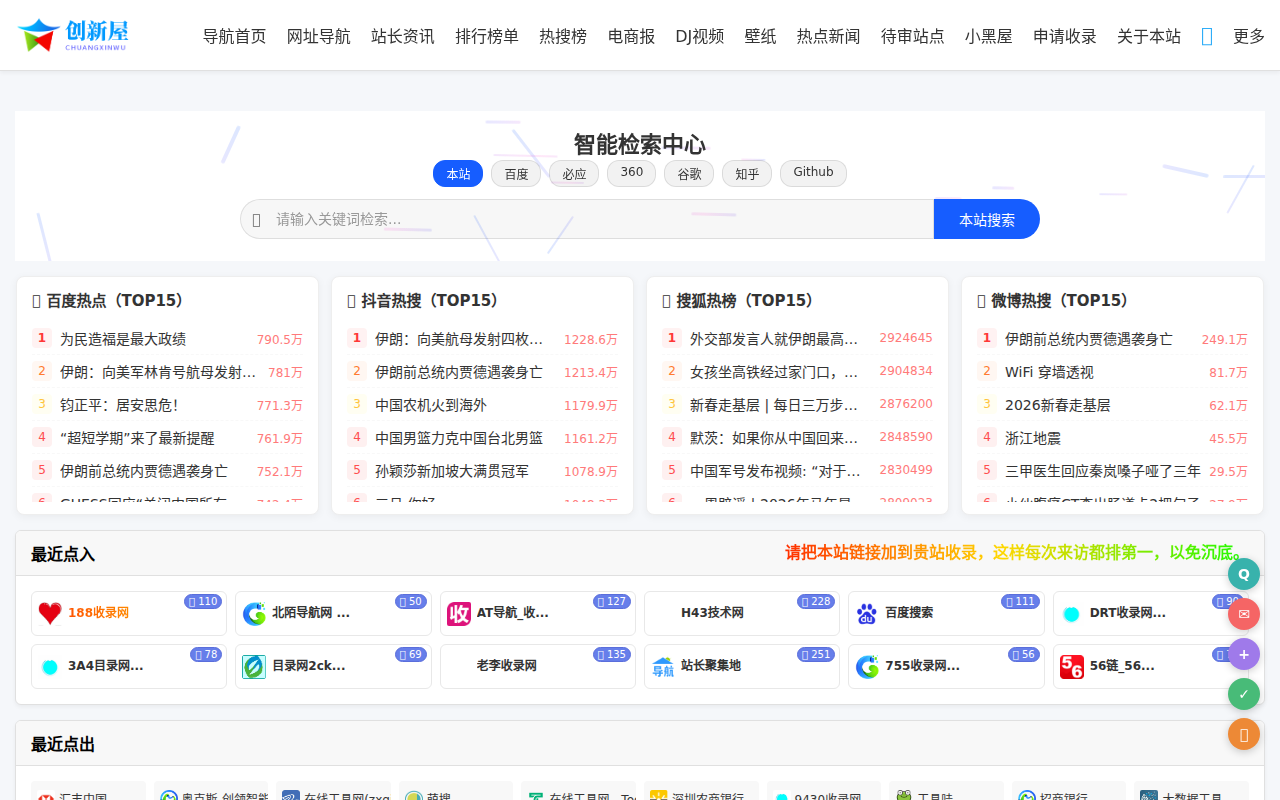Click the 站长聚集地 navigation icon

pos(662,666)
